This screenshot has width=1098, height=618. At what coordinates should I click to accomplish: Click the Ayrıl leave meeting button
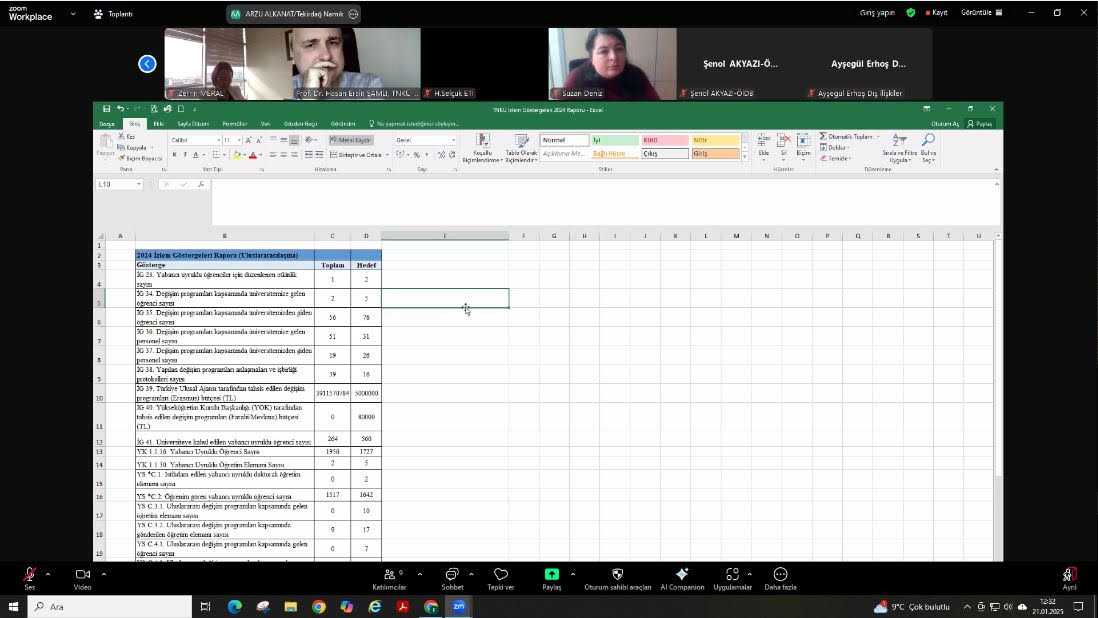tap(1069, 578)
